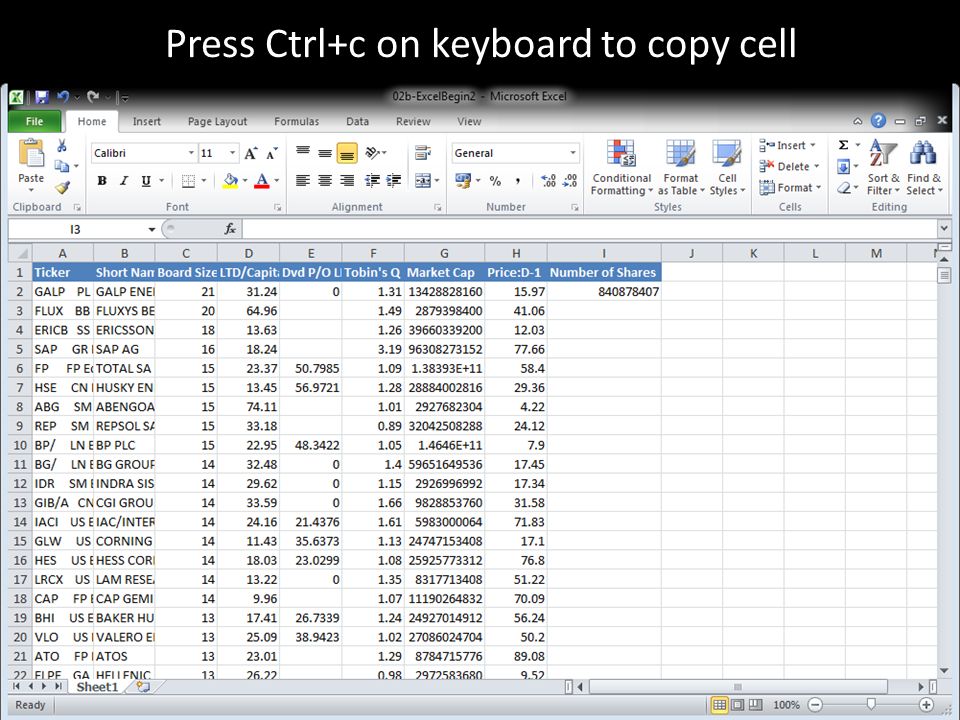Click Increase Indent icon
The height and width of the screenshot is (720, 960).
[x=394, y=181]
